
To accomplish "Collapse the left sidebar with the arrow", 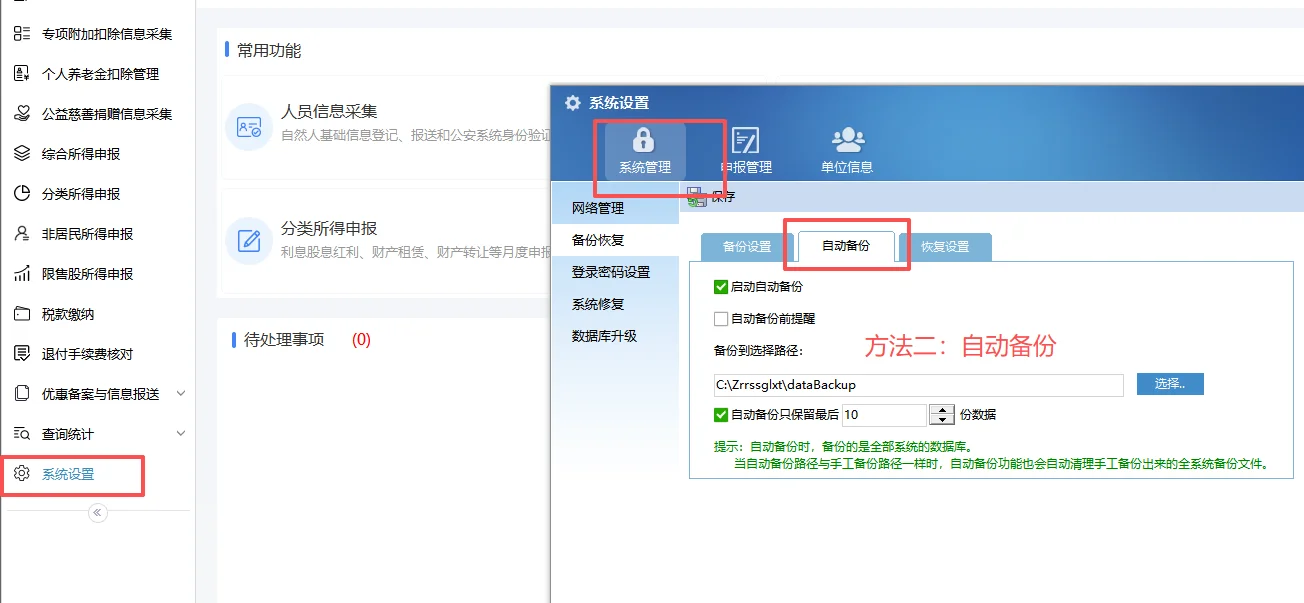I will pyautogui.click(x=97, y=512).
